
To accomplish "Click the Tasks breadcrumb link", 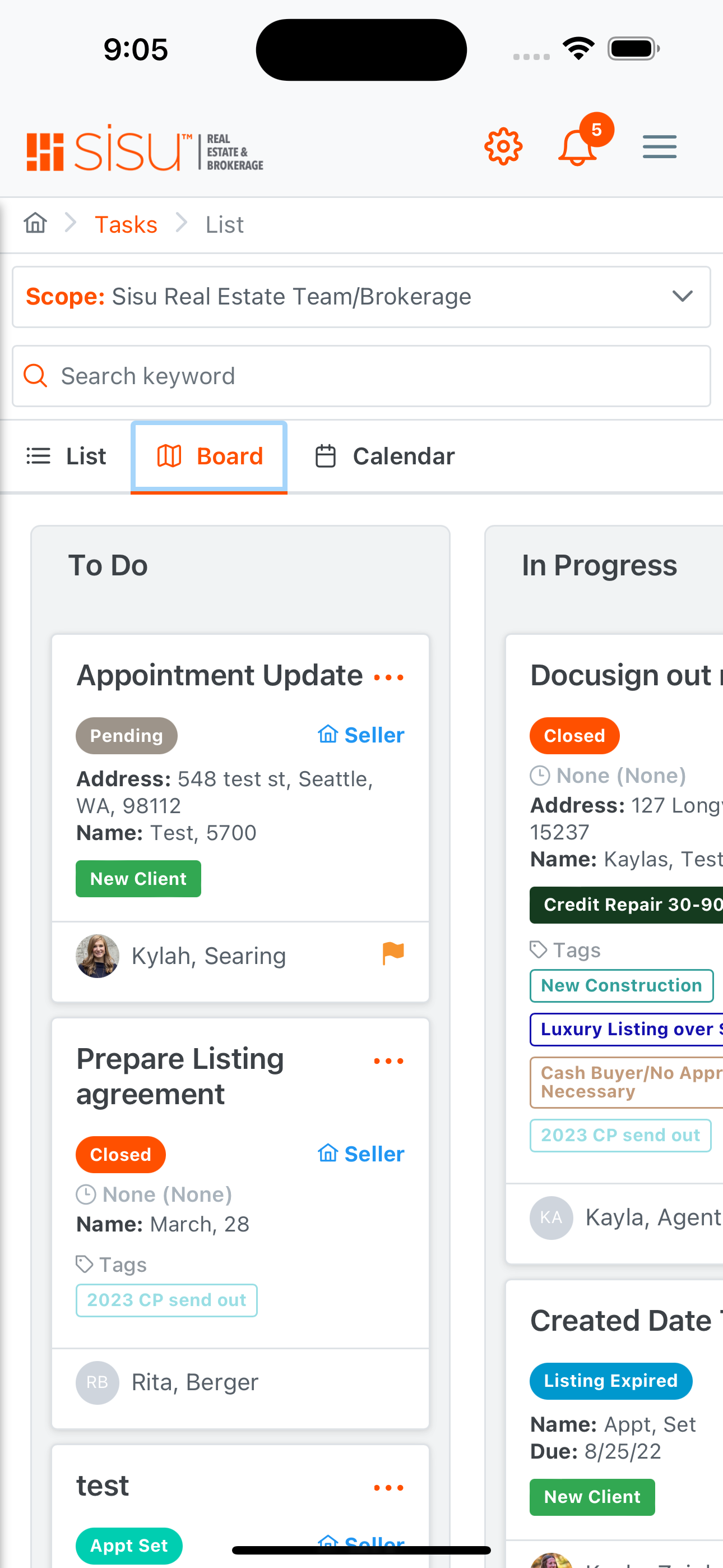I will [x=126, y=225].
